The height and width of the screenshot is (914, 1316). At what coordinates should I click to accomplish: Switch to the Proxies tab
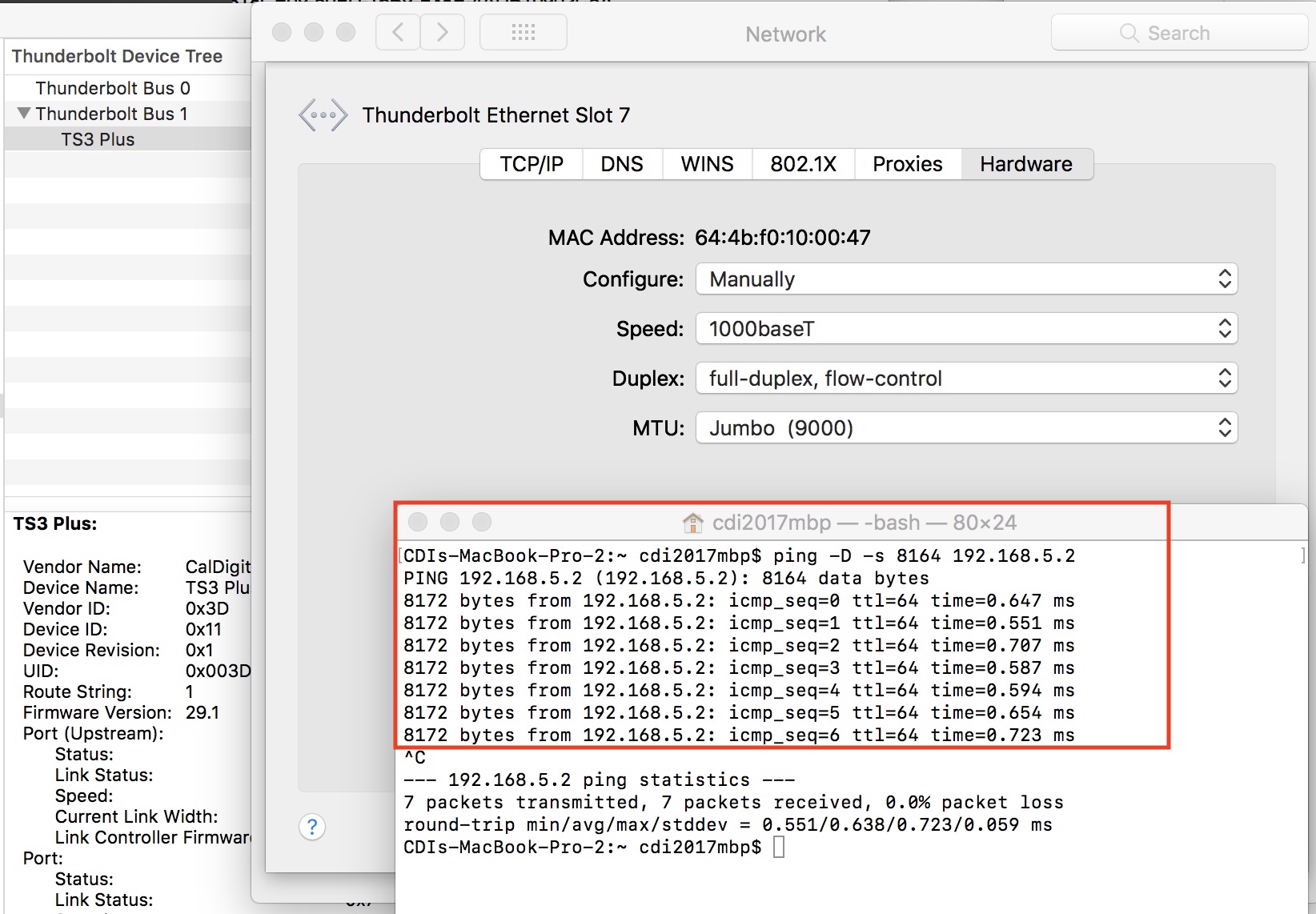[908, 164]
